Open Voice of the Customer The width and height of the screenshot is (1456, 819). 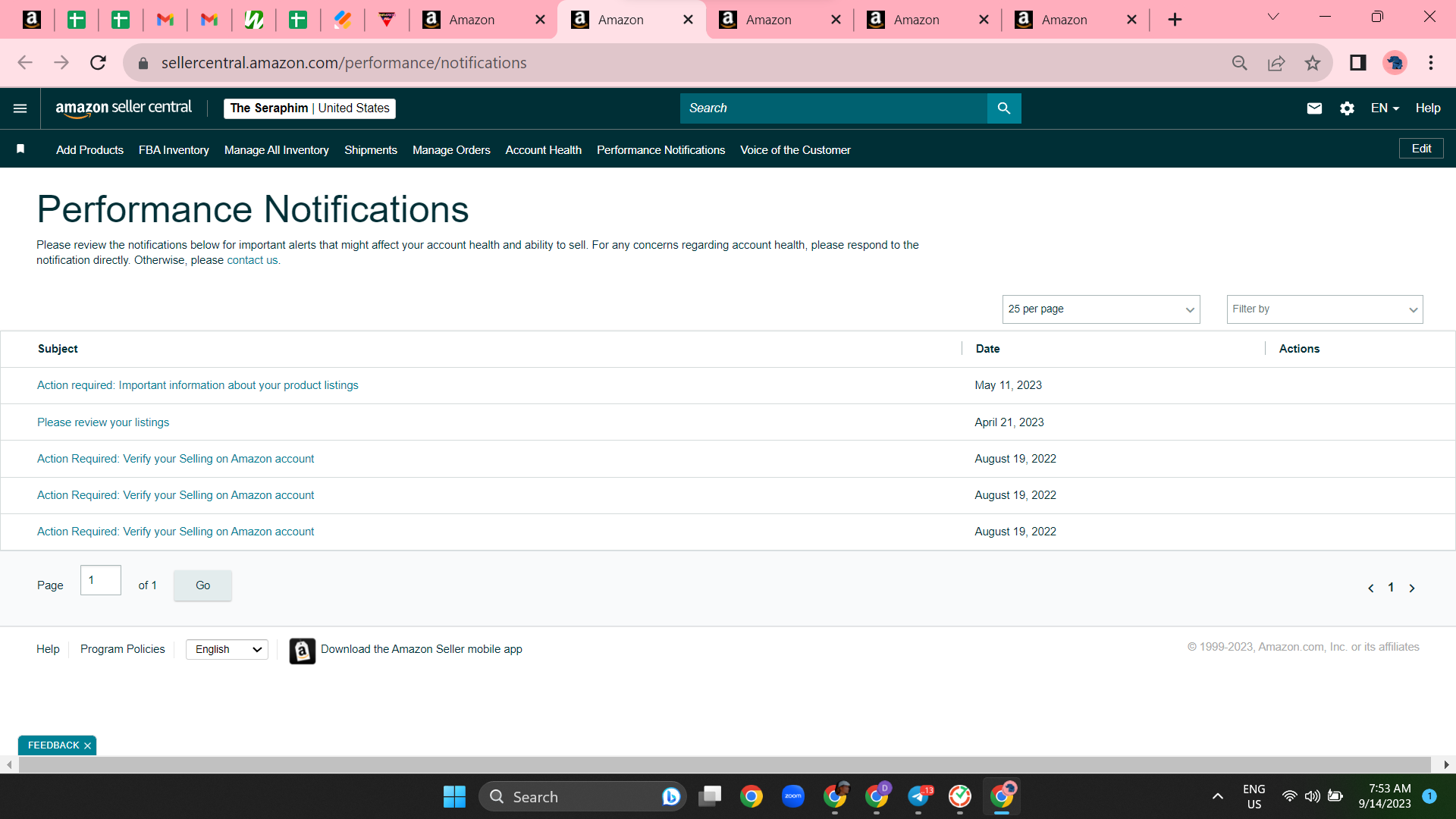(x=795, y=150)
